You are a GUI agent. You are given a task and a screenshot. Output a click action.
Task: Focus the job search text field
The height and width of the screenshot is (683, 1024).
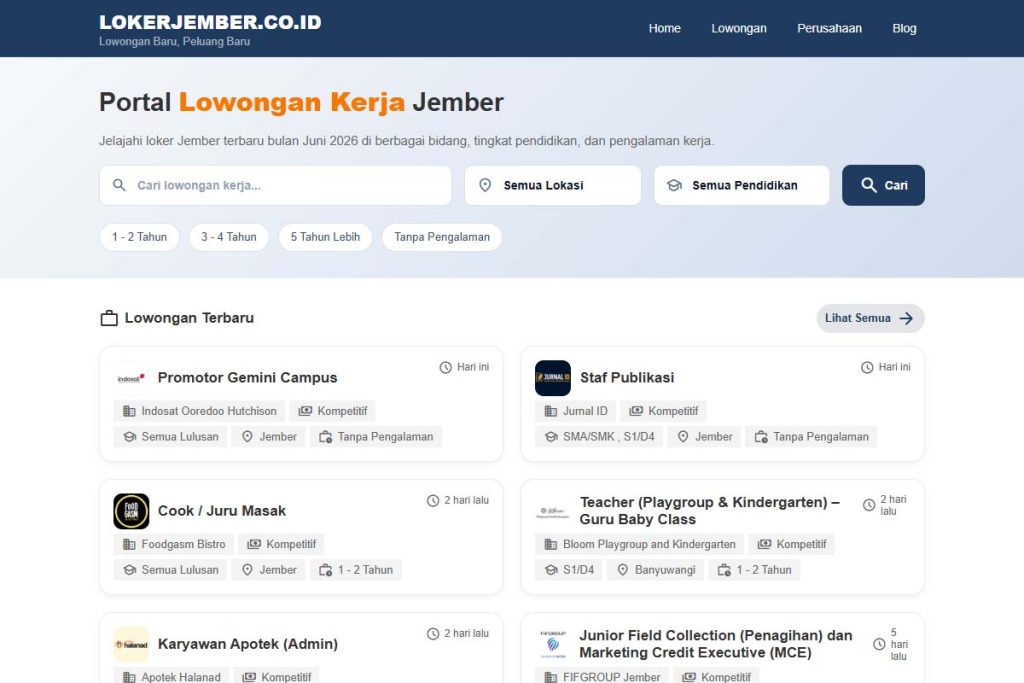tap(275, 185)
